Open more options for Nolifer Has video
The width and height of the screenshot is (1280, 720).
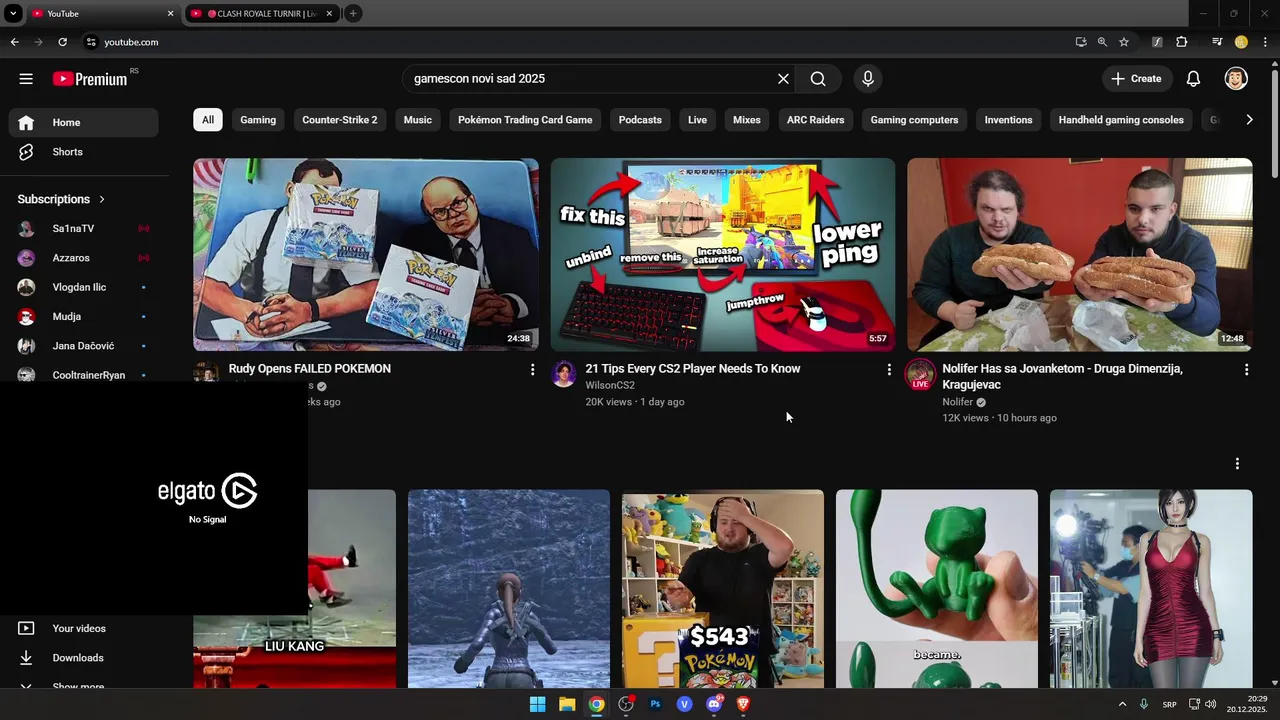pos(1246,370)
